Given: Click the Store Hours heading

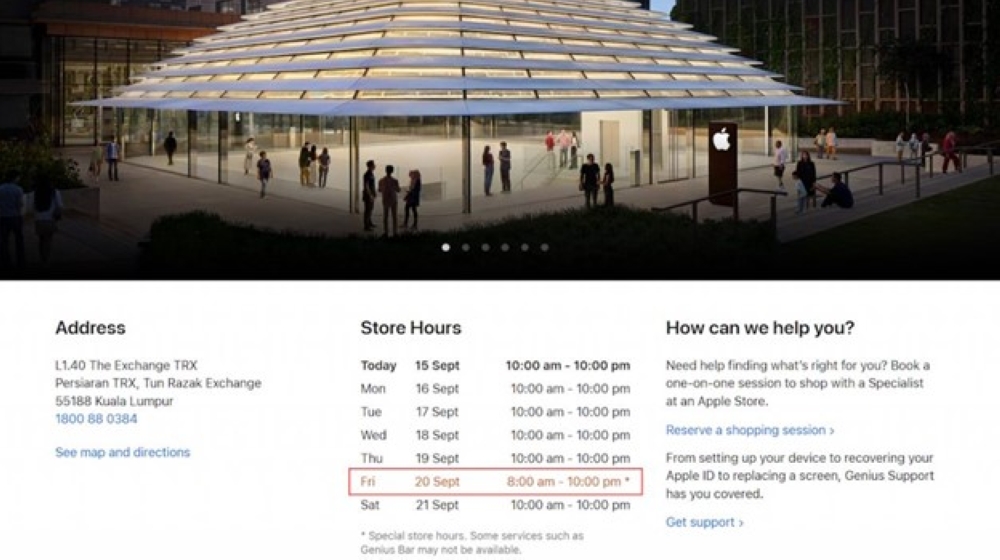Looking at the screenshot, I should point(411,328).
